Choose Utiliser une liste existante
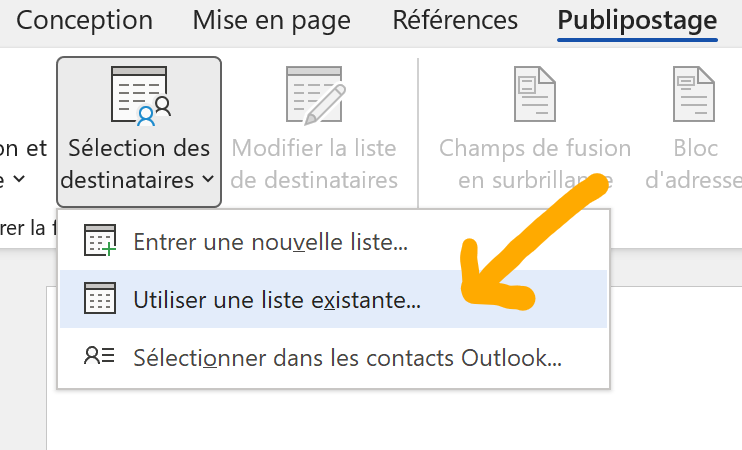742x450 pixels. click(334, 299)
